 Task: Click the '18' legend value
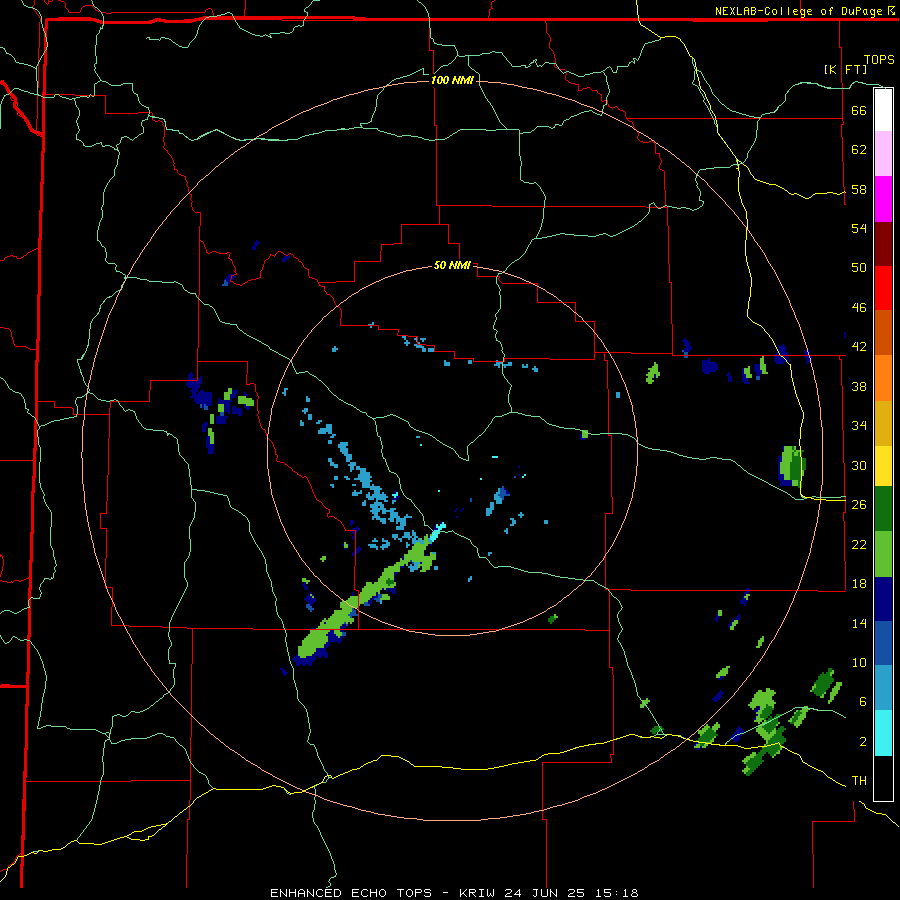point(859,584)
